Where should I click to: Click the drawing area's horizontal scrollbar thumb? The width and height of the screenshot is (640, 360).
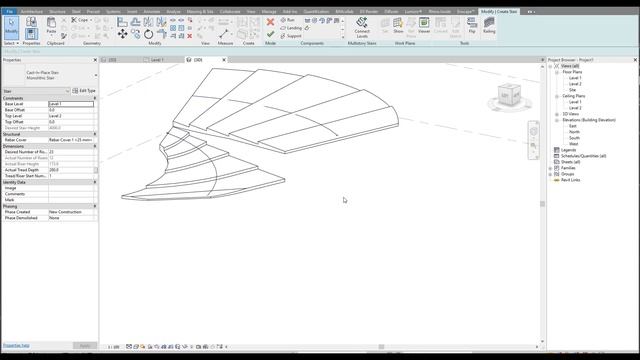381,347
